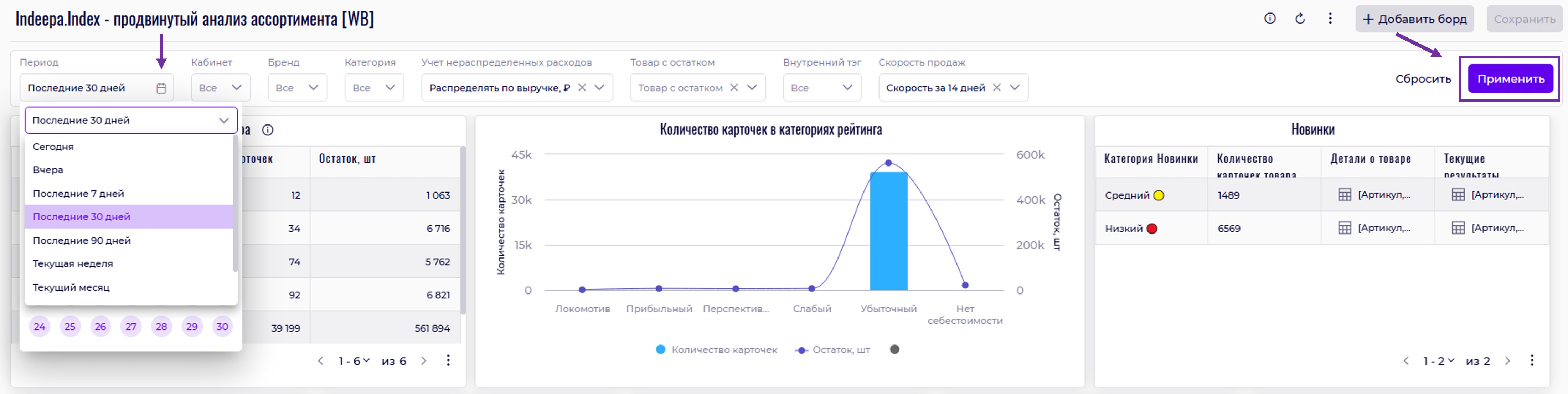Open the Низкий row Текущие результаты table icon

point(1458,228)
